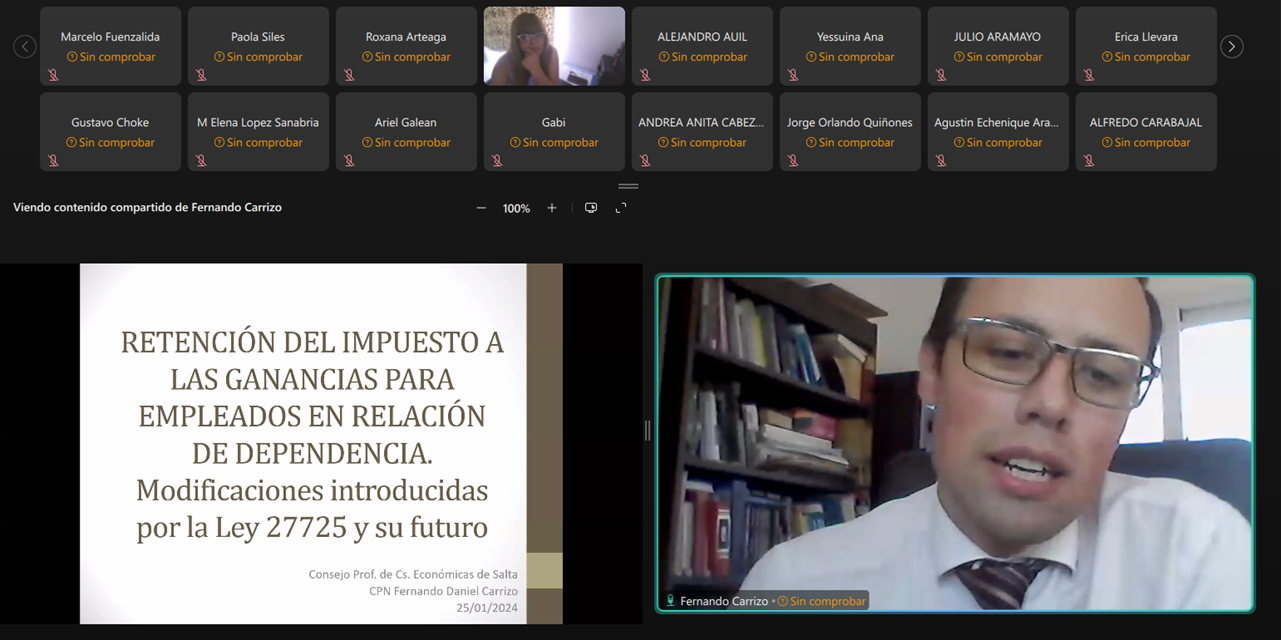The height and width of the screenshot is (640, 1281).
Task: Click the gallery resize handle below participant tiles
Action: pyautogui.click(x=628, y=186)
